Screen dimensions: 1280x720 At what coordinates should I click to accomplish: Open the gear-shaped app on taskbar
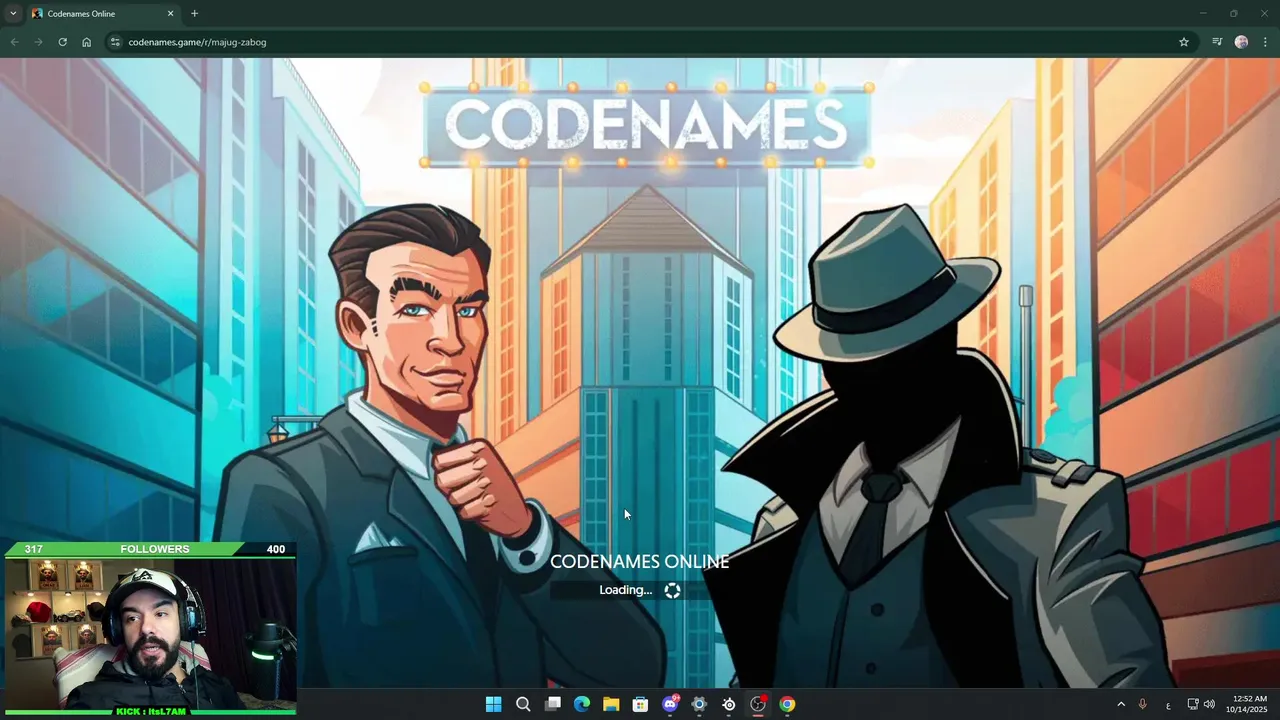pos(699,704)
